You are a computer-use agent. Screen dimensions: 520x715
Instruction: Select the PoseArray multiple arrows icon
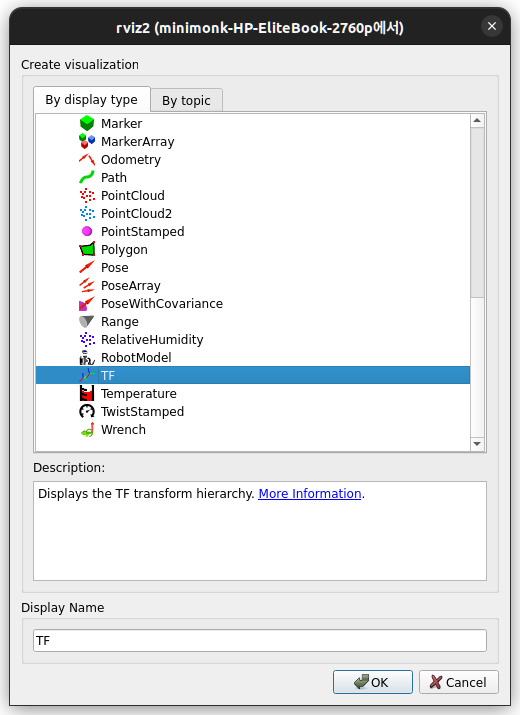87,285
